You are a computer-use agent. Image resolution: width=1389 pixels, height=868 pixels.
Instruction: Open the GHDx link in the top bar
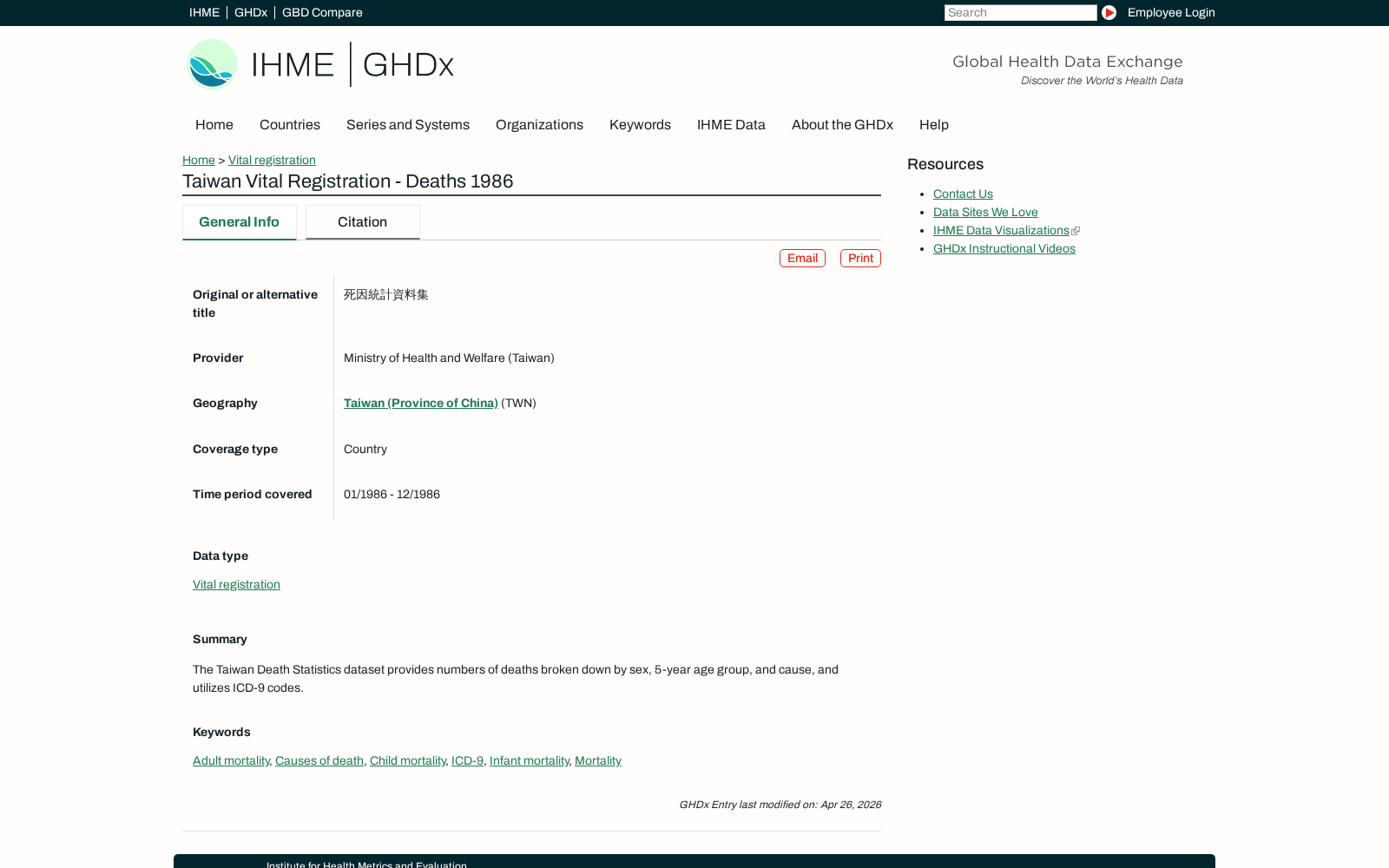(250, 12)
